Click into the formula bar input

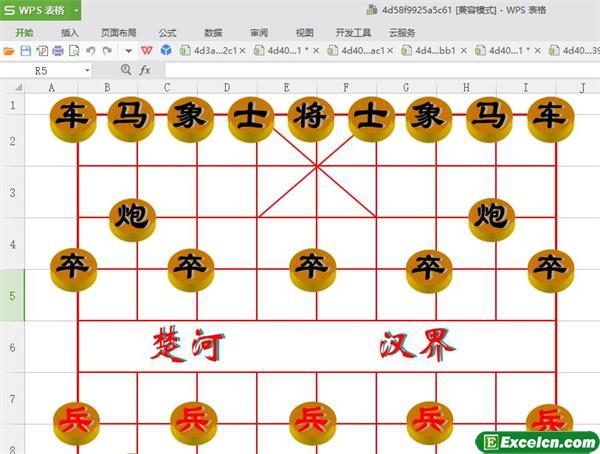pos(382,70)
